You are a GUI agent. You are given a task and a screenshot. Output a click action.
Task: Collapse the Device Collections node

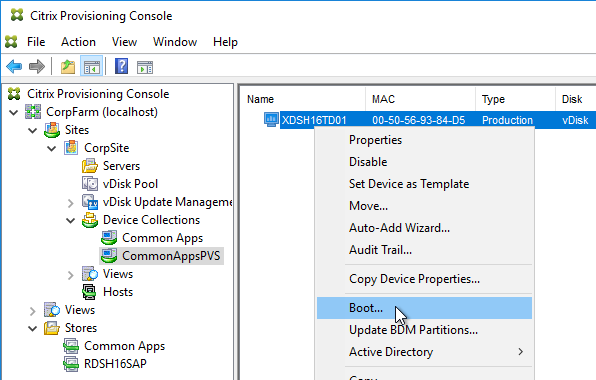(70, 220)
